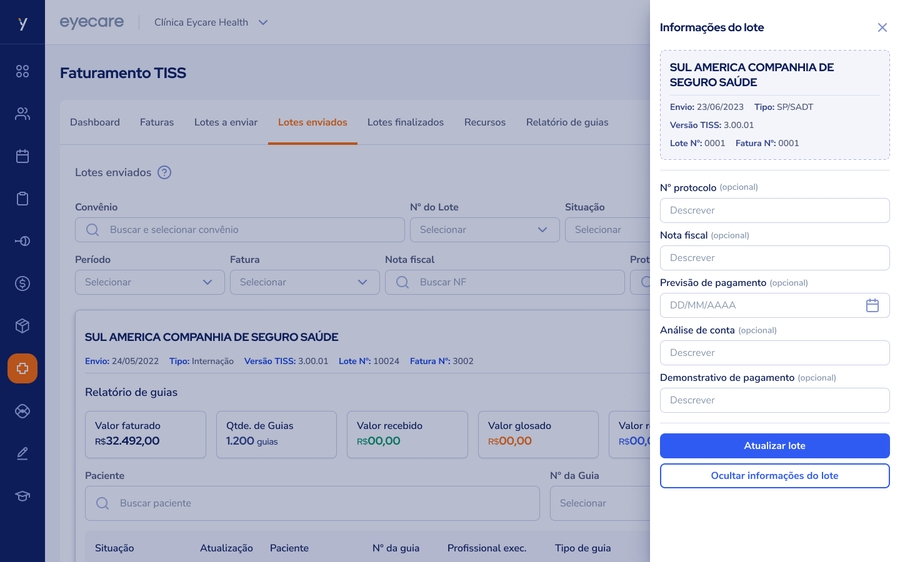Open the dashboard grid icon in sidebar
Viewport: 900px width, 562px height.
[x=22, y=71]
